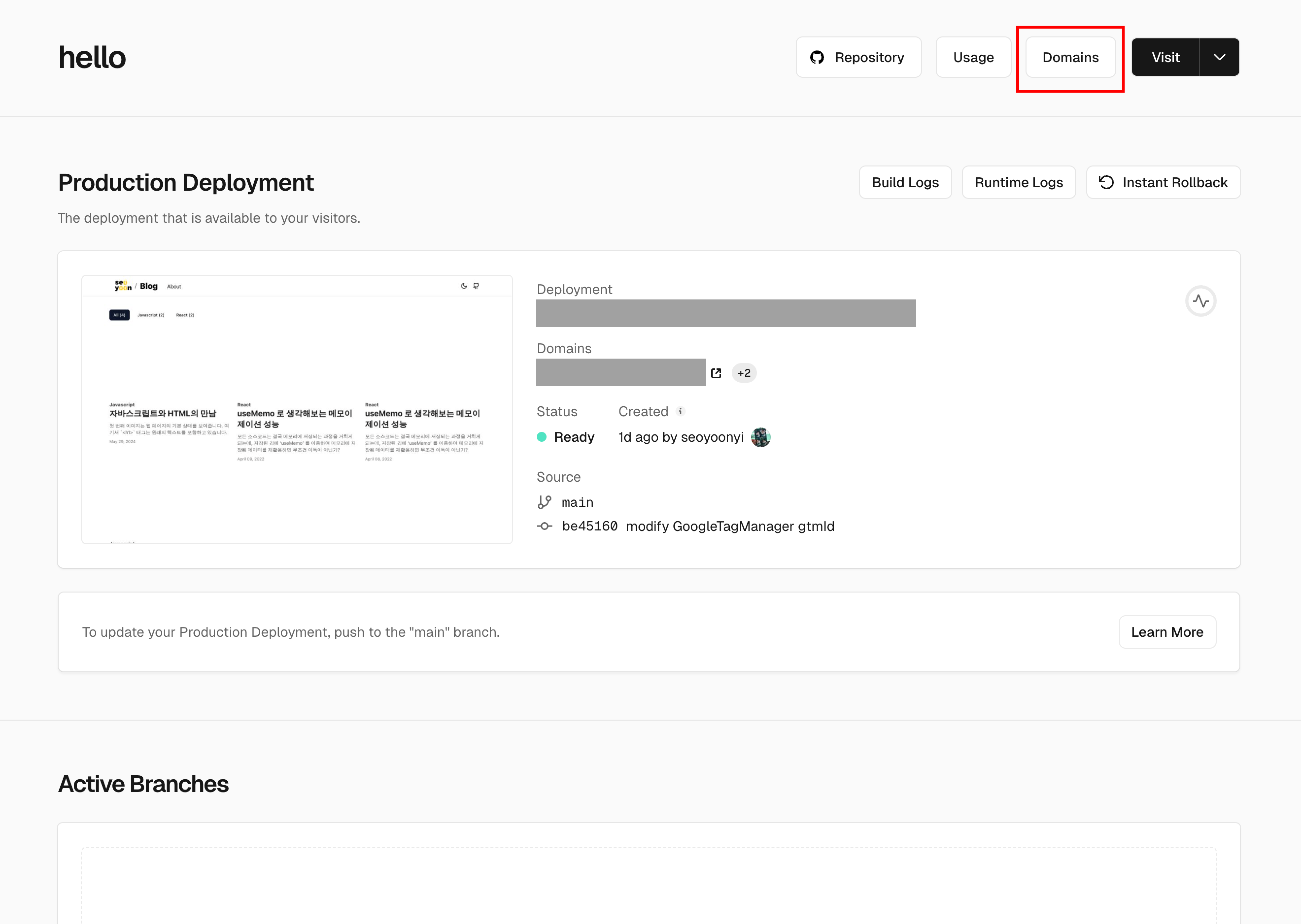Image resolution: width=1301 pixels, height=924 pixels.
Task: Open the main branch link
Action: click(577, 502)
